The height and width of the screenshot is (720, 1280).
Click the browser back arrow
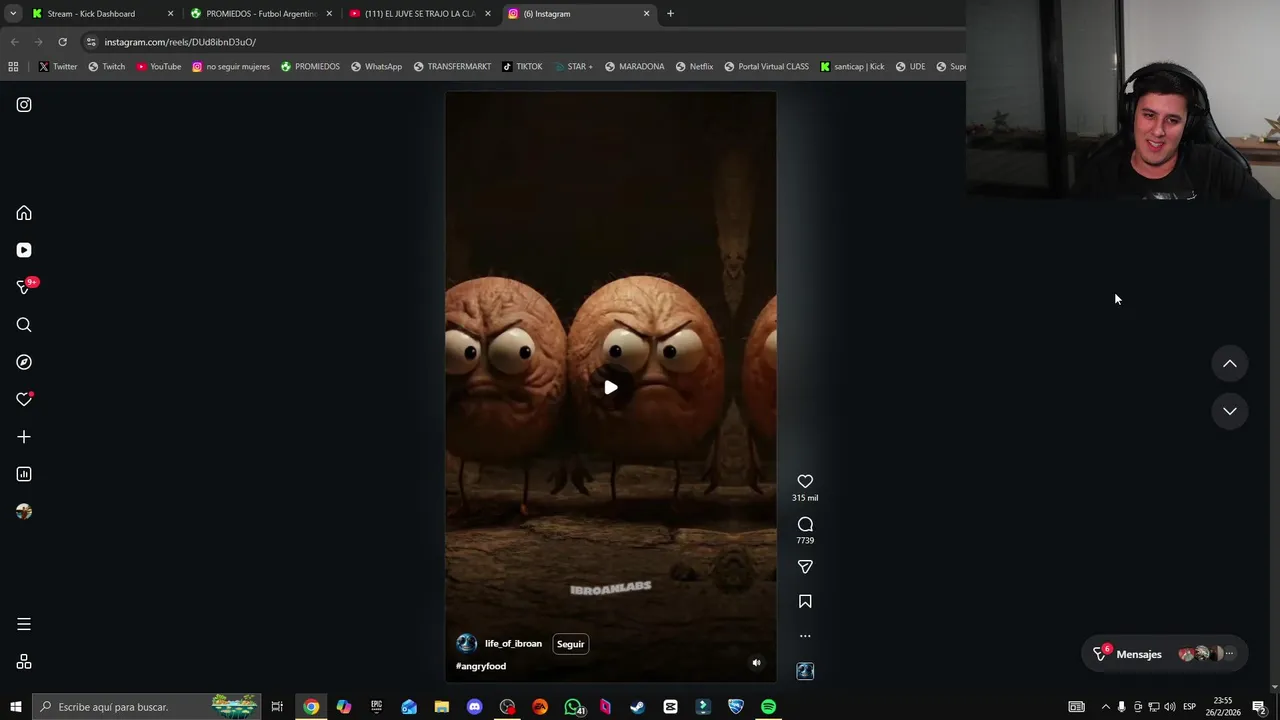tap(14, 42)
